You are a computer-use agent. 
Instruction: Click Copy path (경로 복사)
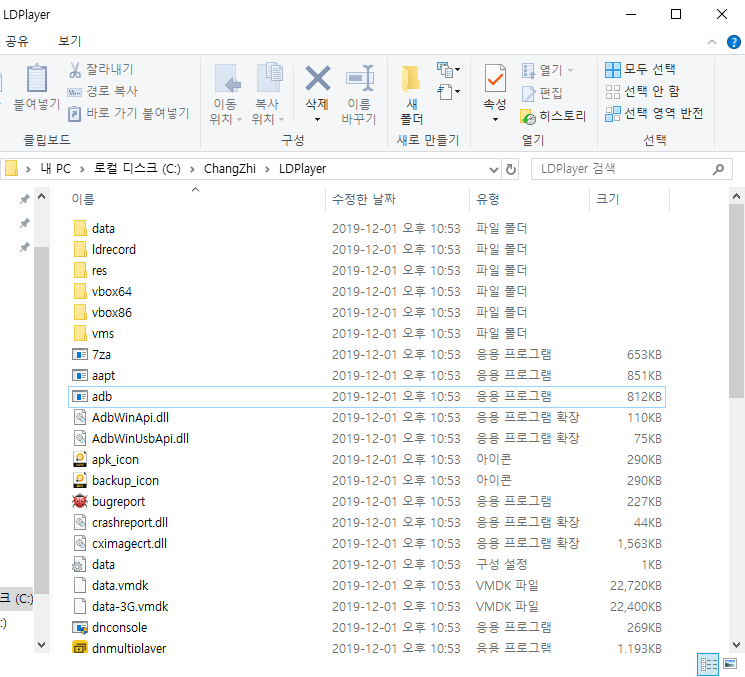pos(103,91)
